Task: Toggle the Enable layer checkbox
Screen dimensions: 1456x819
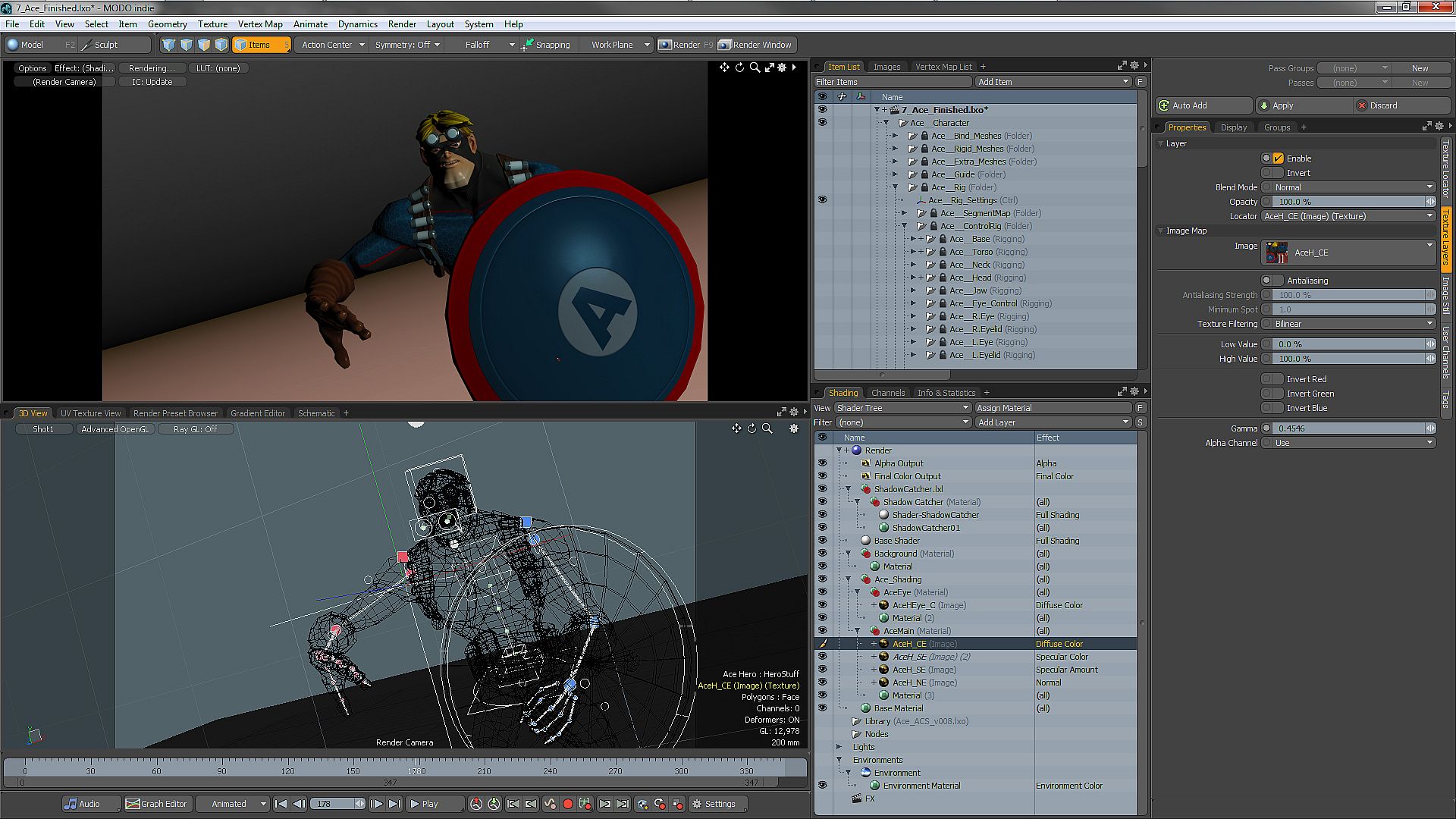Action: tap(1279, 158)
